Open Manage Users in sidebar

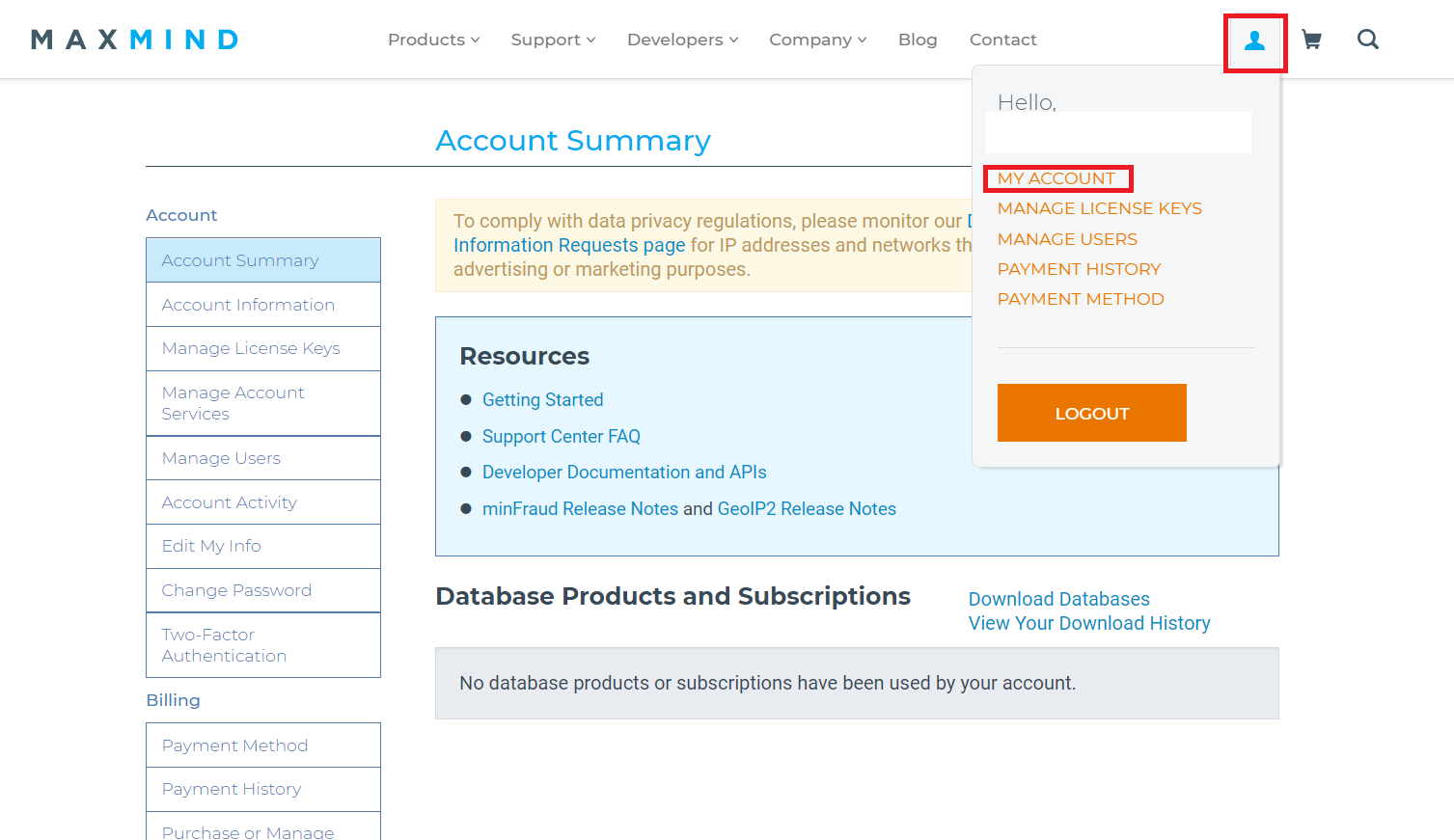click(263, 458)
